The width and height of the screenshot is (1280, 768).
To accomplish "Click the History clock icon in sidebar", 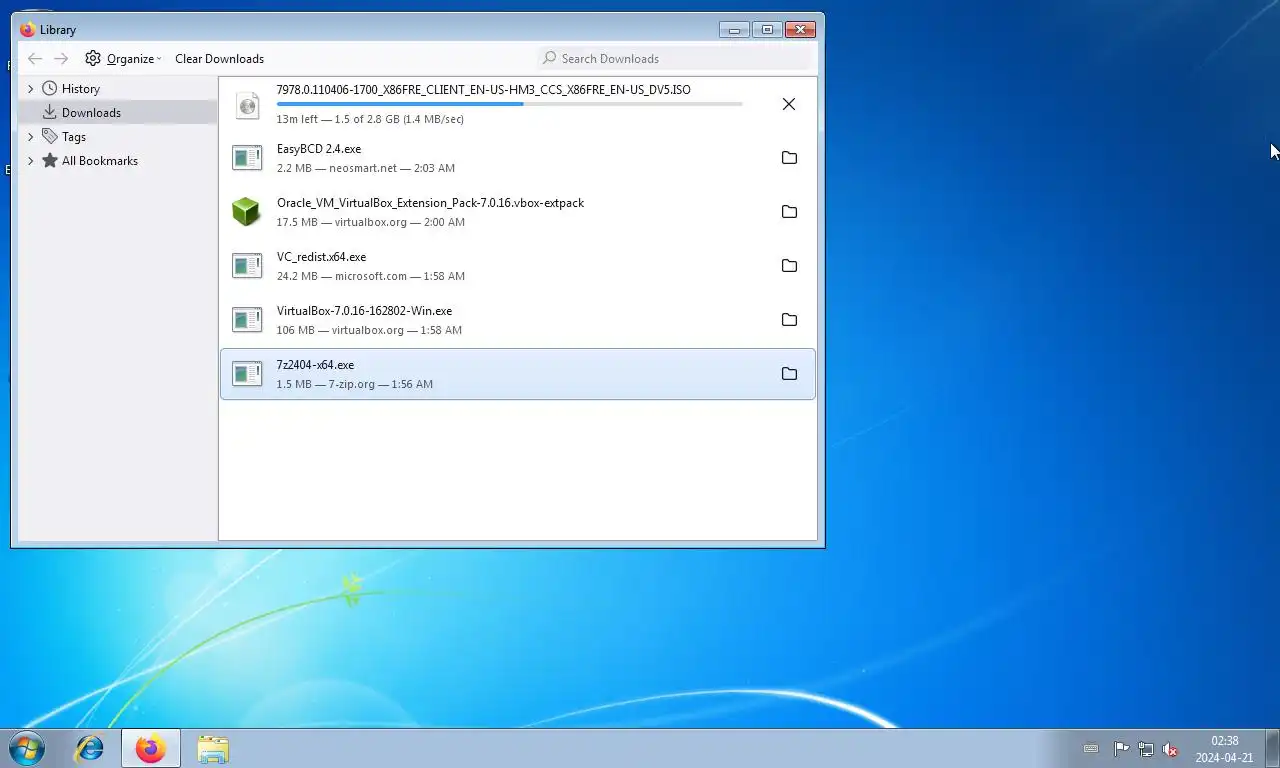I will [x=49, y=88].
